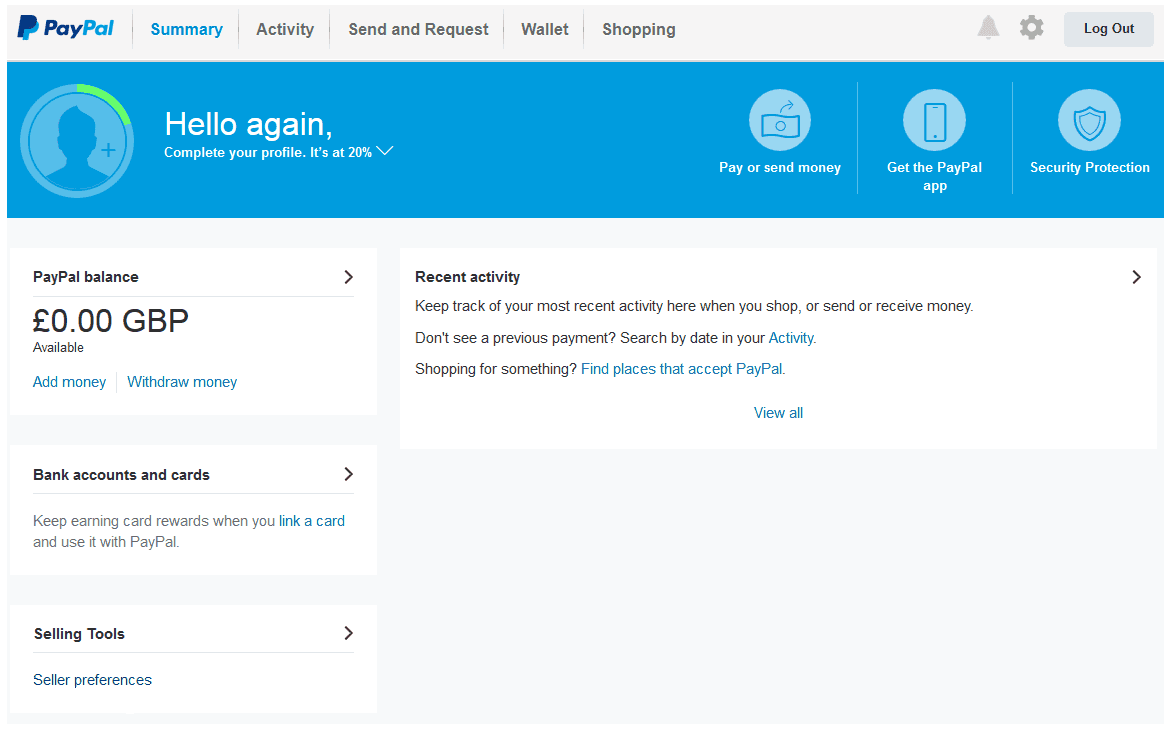Click the profile avatar picture
Image resolution: width=1169 pixels, height=729 pixels.
77,141
